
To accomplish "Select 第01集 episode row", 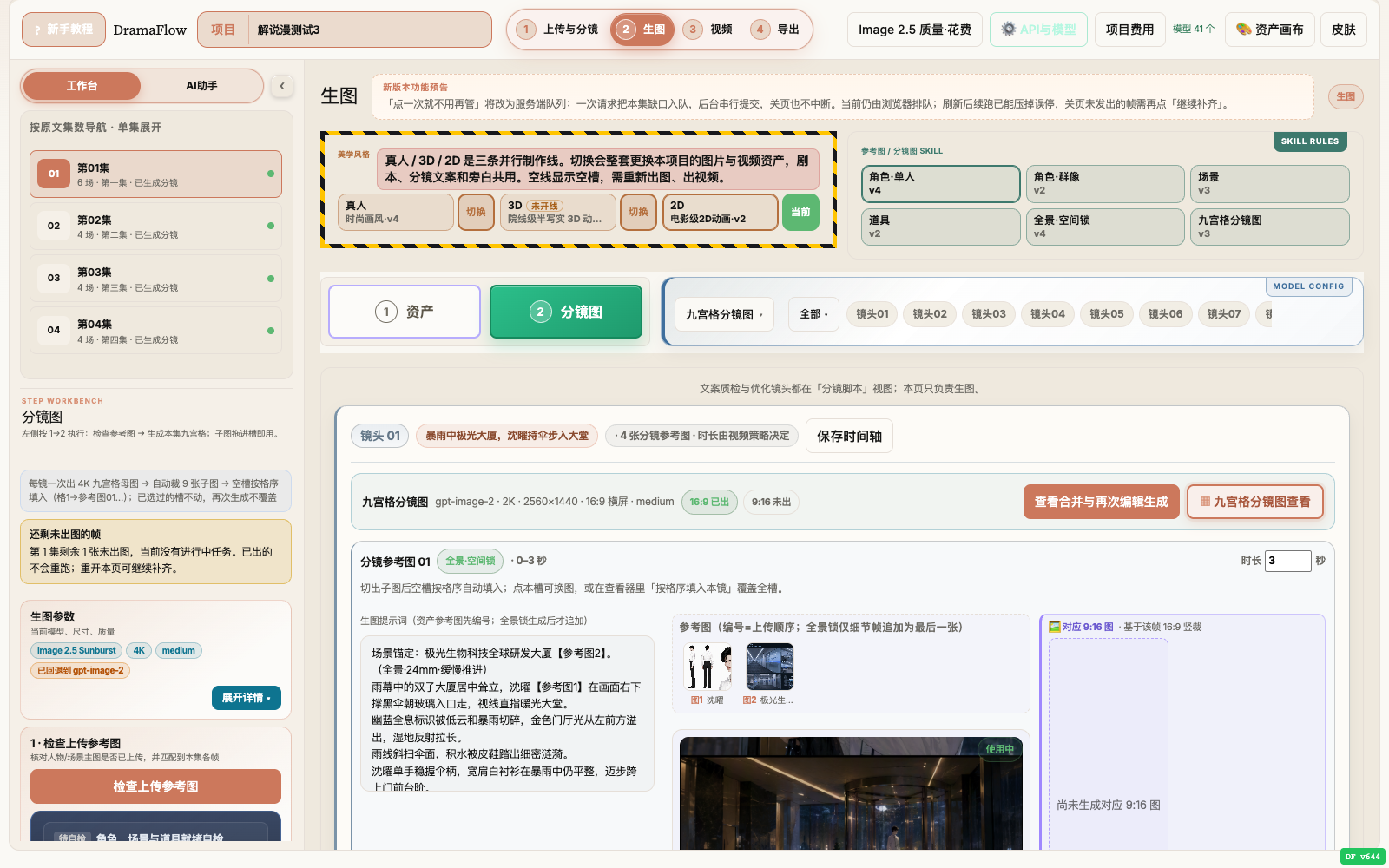I will tap(156, 174).
